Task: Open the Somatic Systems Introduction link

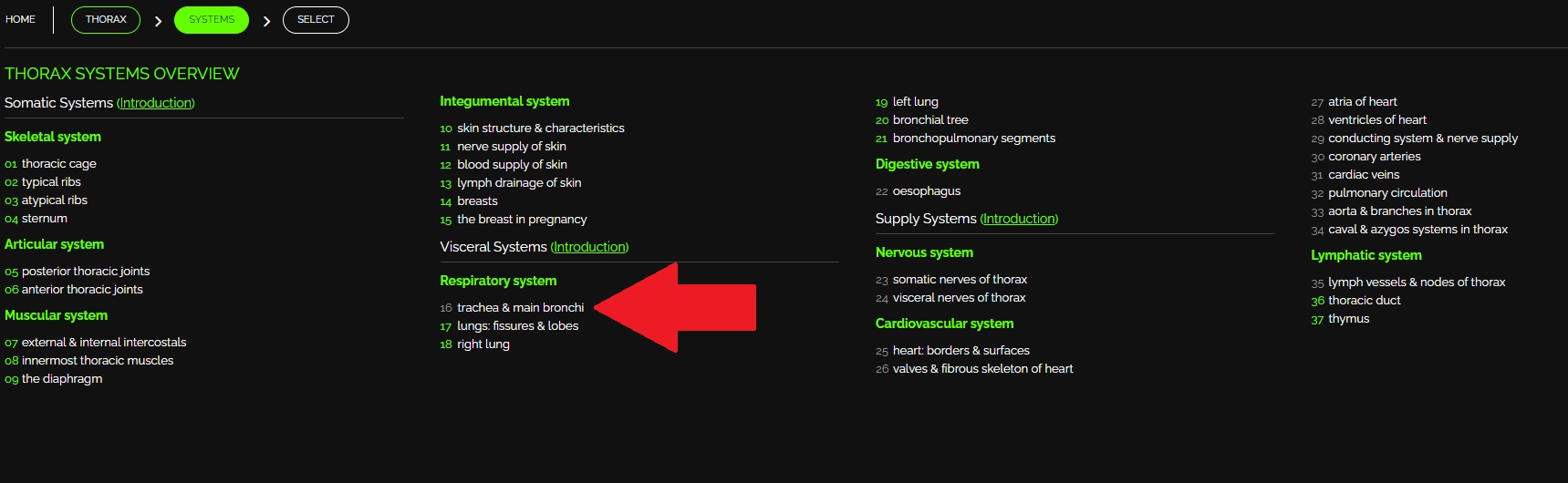Action: (x=156, y=103)
